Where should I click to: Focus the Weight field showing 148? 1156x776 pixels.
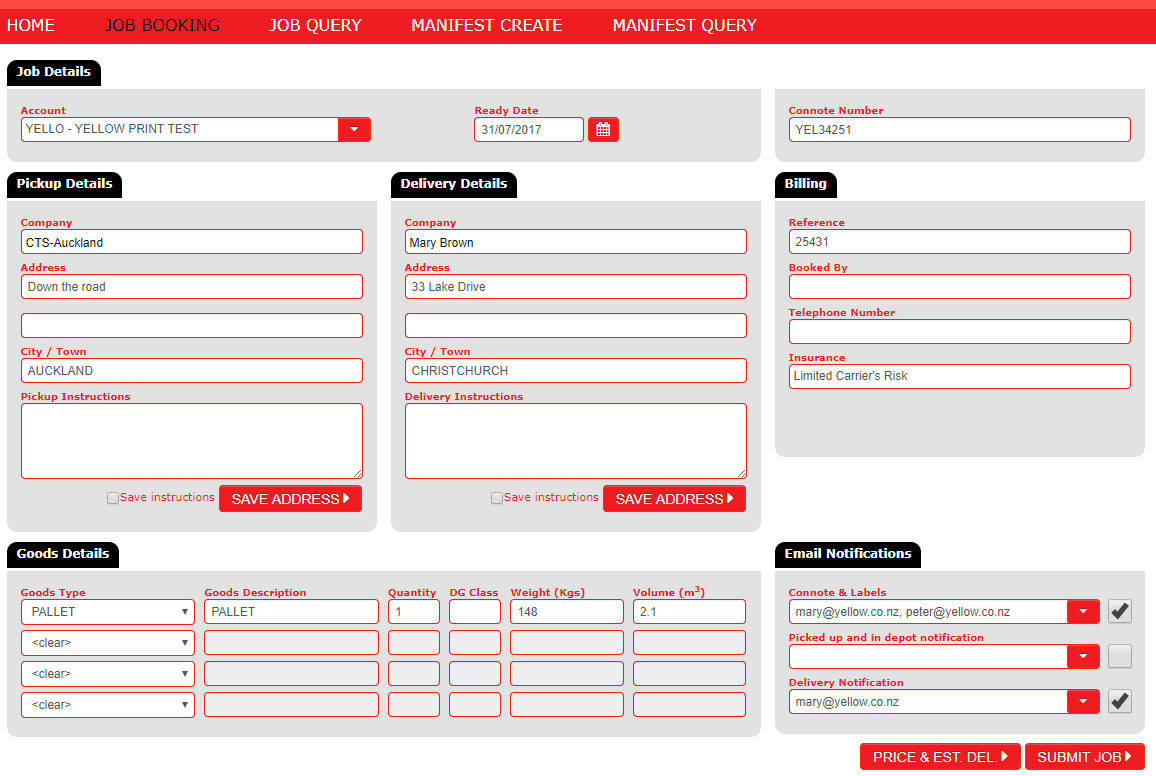coord(567,612)
